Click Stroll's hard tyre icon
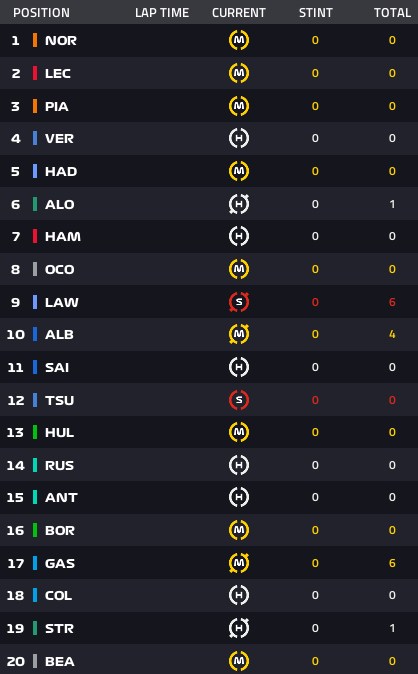Viewport: 418px width, 674px height. point(239,628)
